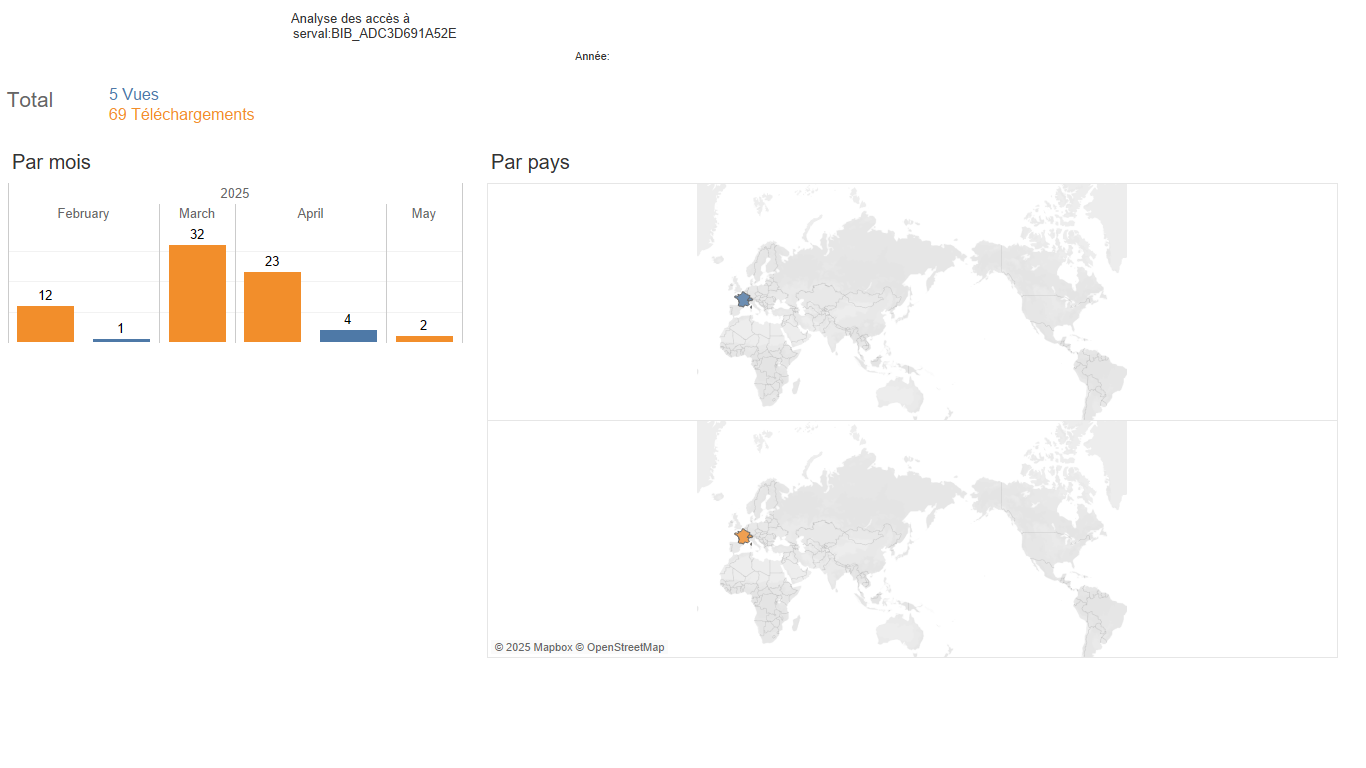Click the 'Année:' filter label
The height and width of the screenshot is (768, 1366).
592,57
